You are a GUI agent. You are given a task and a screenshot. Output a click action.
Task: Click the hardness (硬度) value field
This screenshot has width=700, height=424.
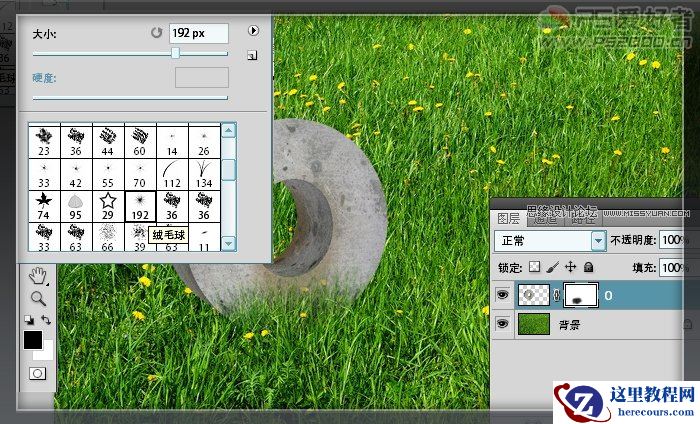pos(202,78)
